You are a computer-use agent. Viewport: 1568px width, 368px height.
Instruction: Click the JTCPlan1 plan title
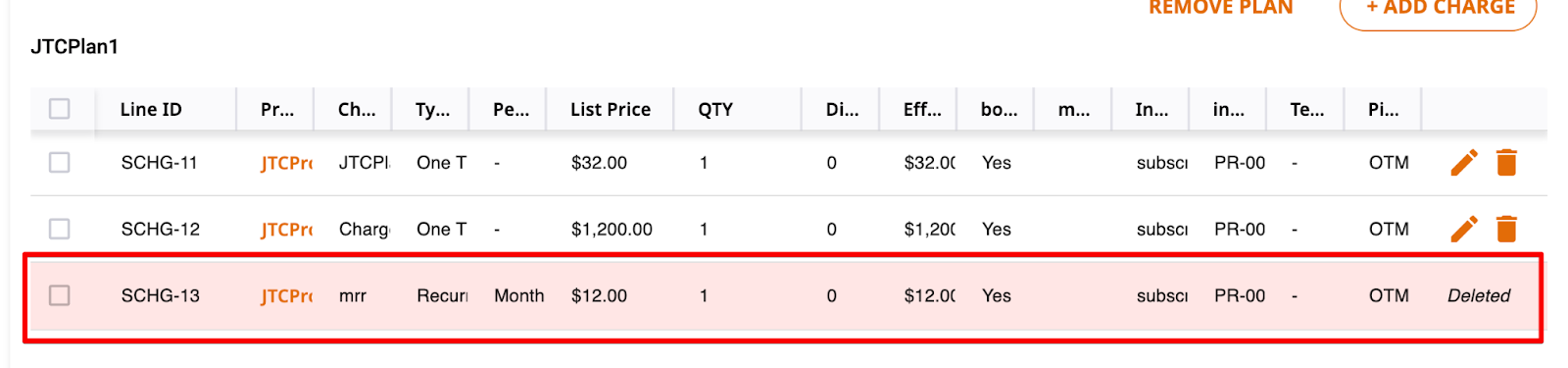tap(74, 46)
